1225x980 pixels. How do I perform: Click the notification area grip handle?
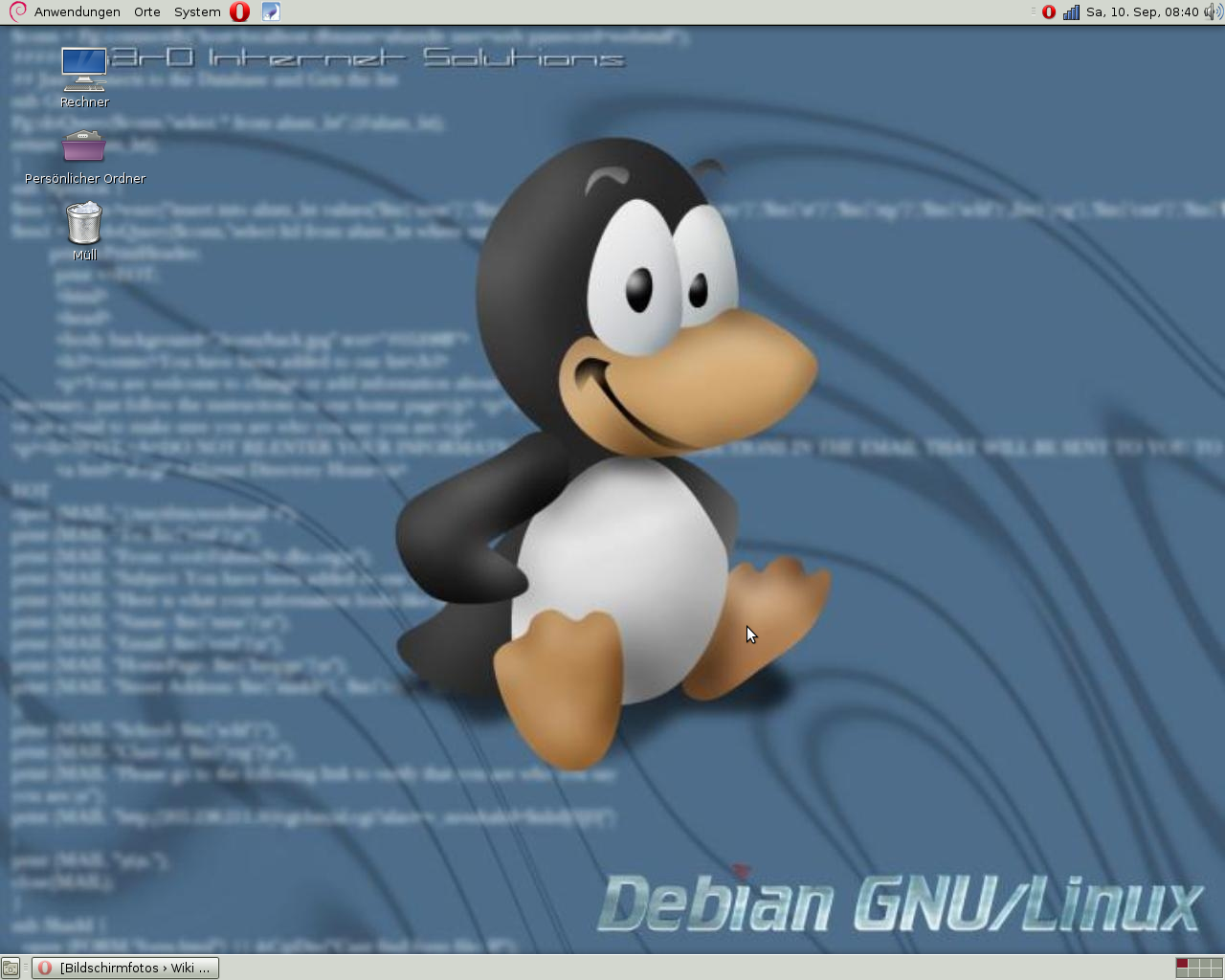click(1034, 12)
